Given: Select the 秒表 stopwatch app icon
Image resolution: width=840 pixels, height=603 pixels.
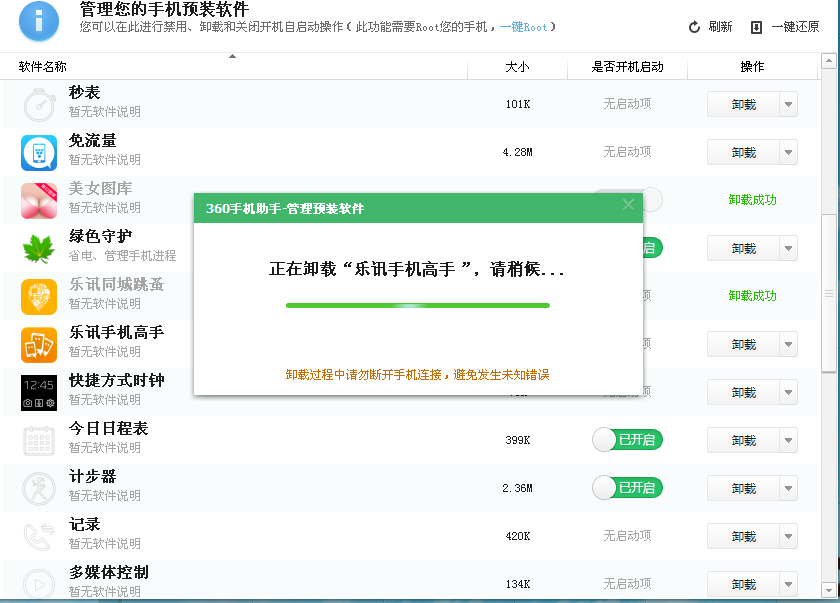Looking at the screenshot, I should tap(39, 104).
